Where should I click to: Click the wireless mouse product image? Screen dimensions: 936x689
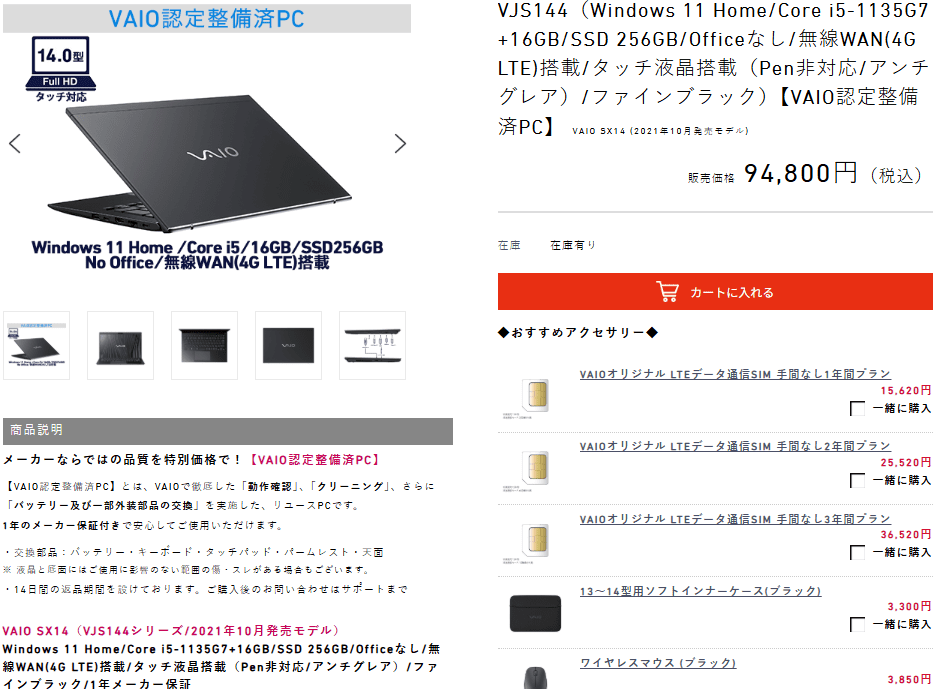point(535,678)
